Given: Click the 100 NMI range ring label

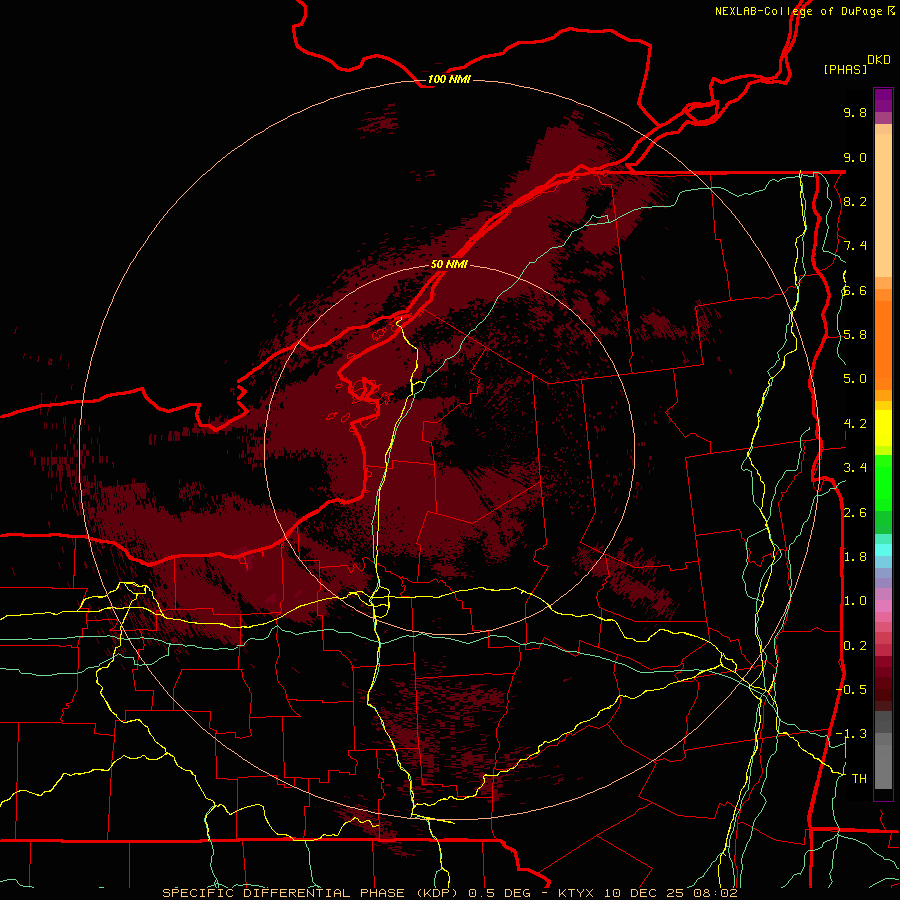Looking at the screenshot, I should point(449,79).
